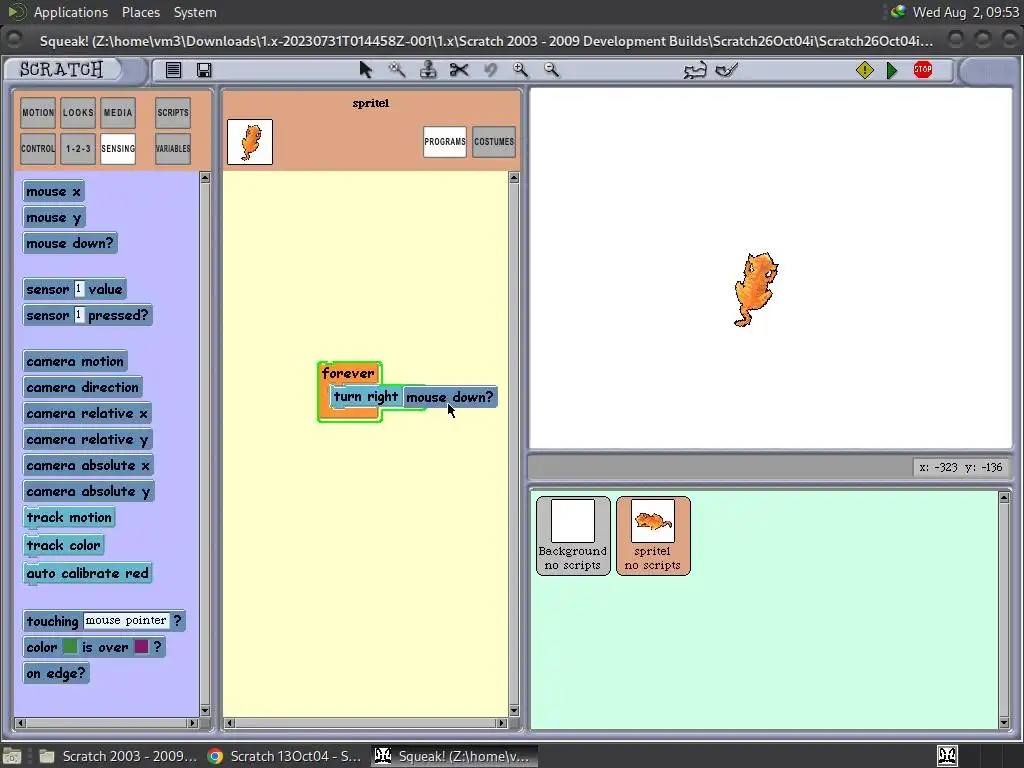This screenshot has height=768, width=1024.
Task: Switch to the PROGRAMS tab
Action: pos(445,142)
